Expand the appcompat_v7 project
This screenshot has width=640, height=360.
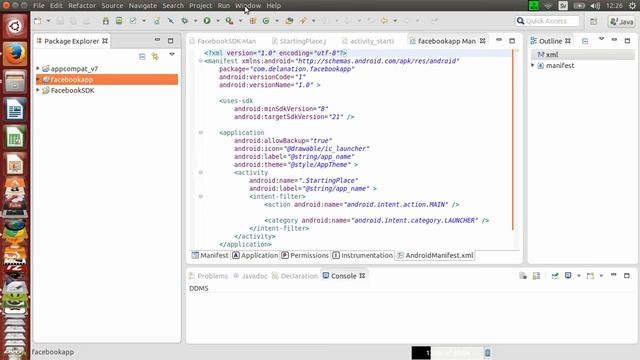[38, 69]
